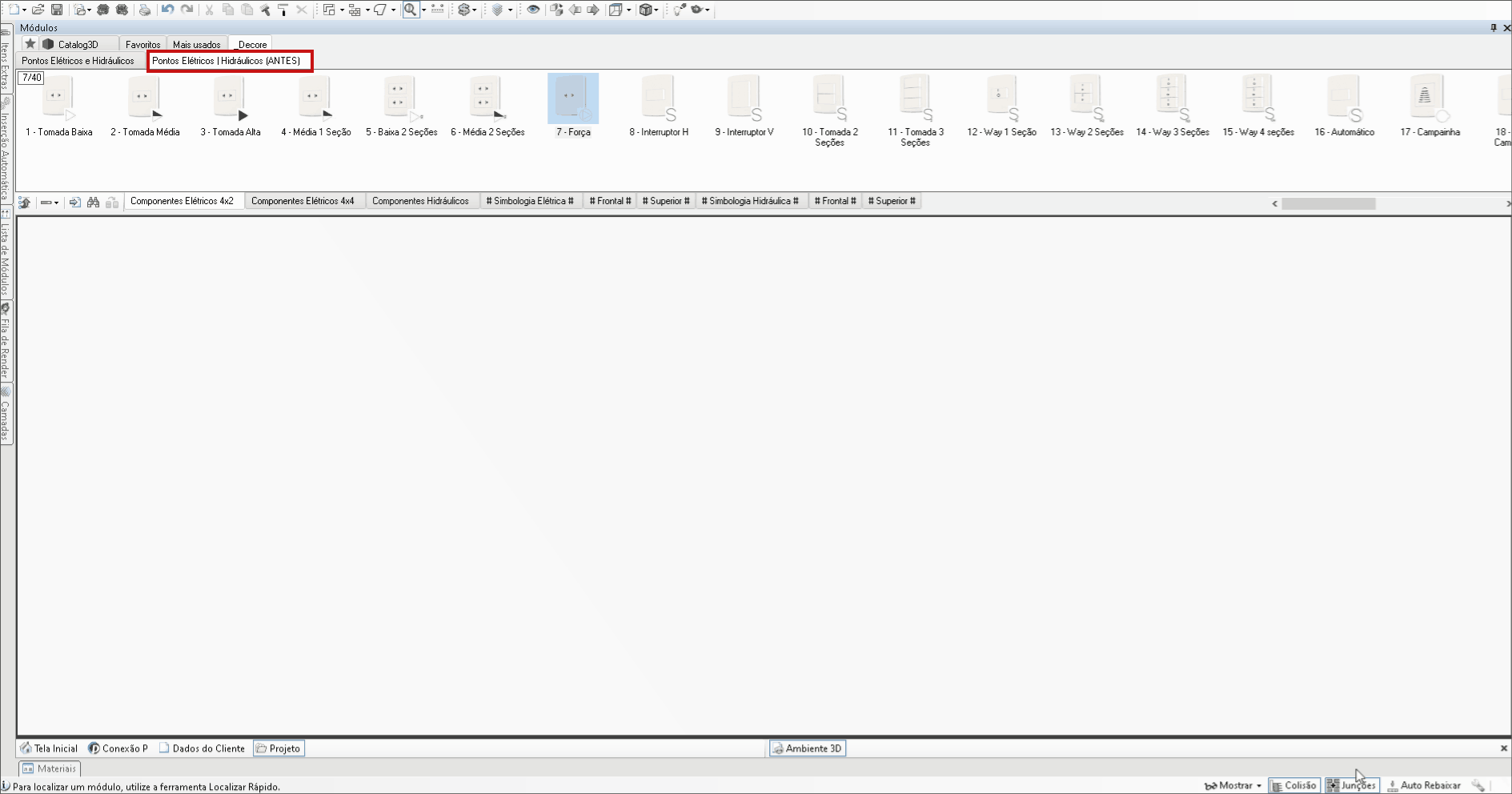1512x794 pixels.
Task: Toggle the Colisão collision button
Action: click(x=1293, y=786)
